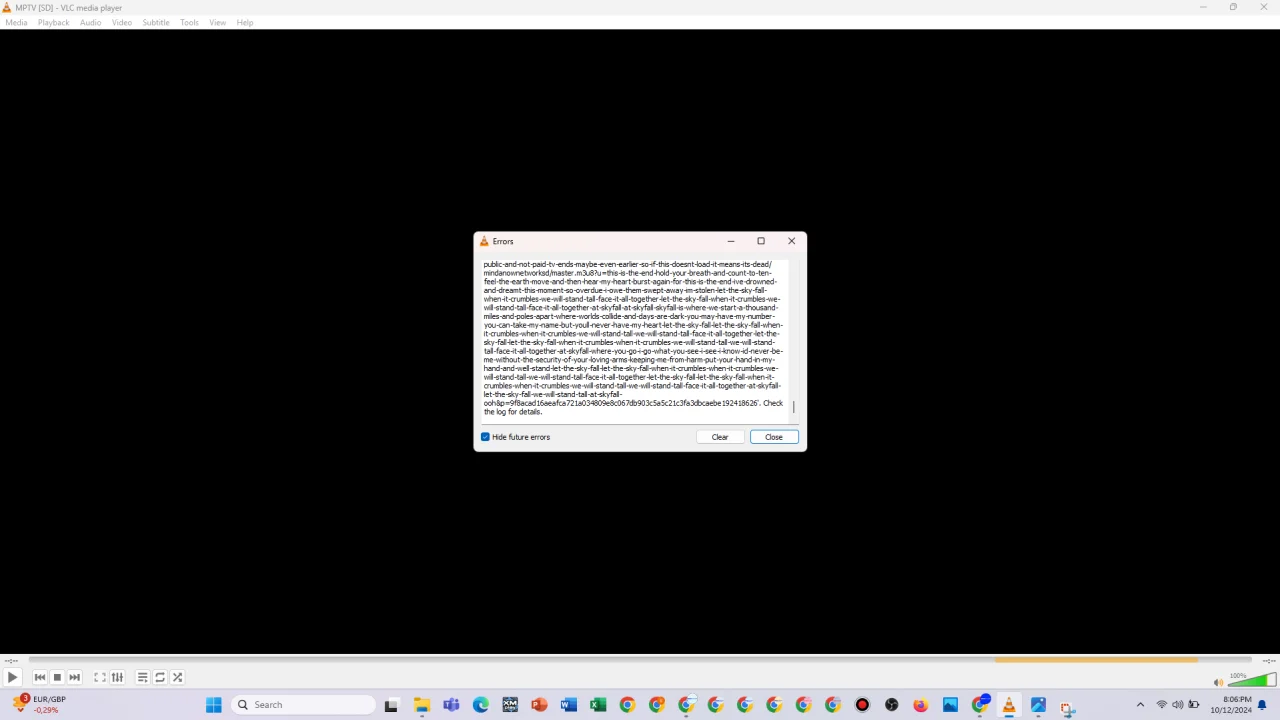Toggle loop/repeat mode
1280x720 pixels.
coord(160,677)
